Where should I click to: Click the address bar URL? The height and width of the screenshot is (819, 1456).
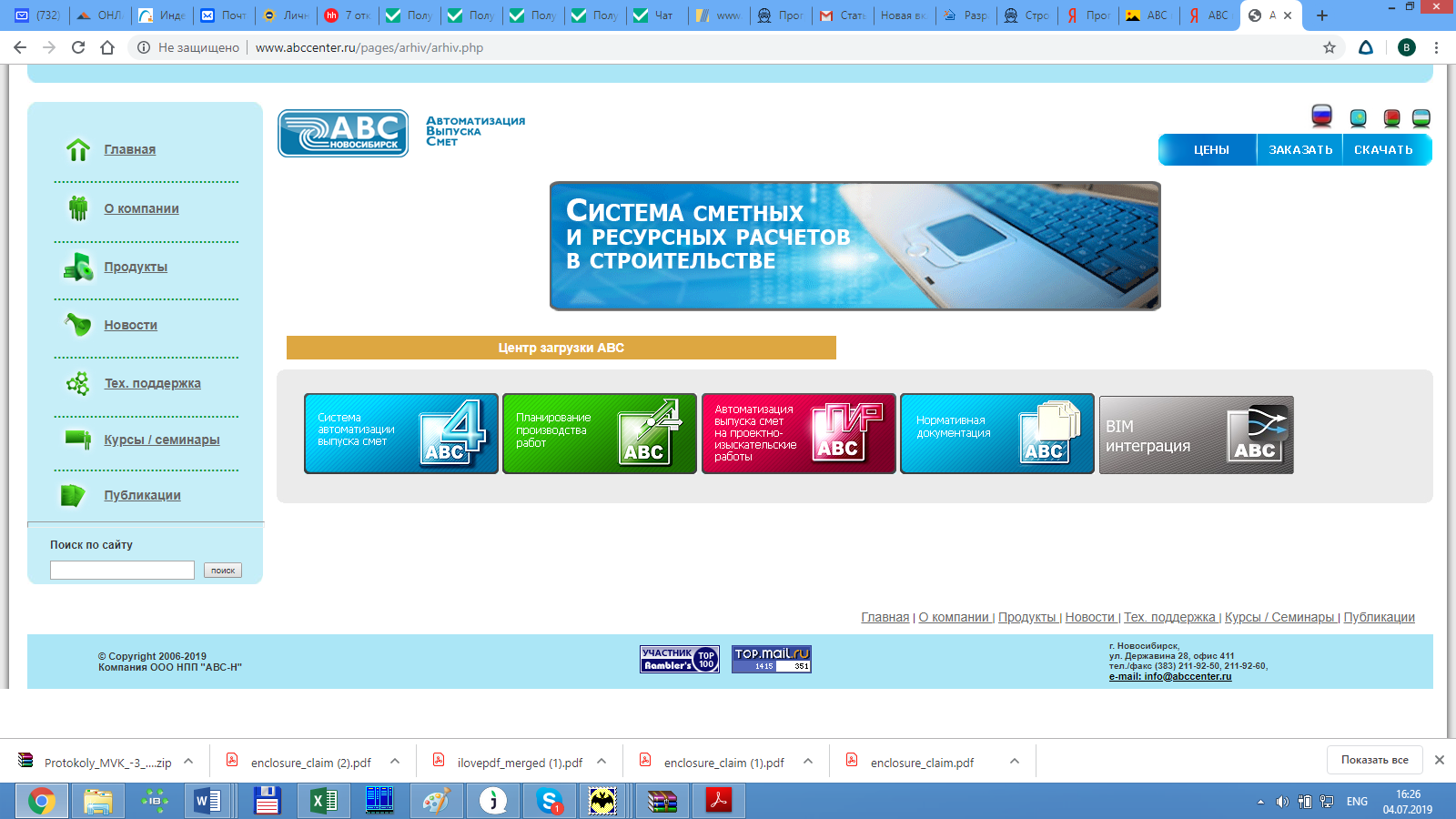(x=369, y=47)
